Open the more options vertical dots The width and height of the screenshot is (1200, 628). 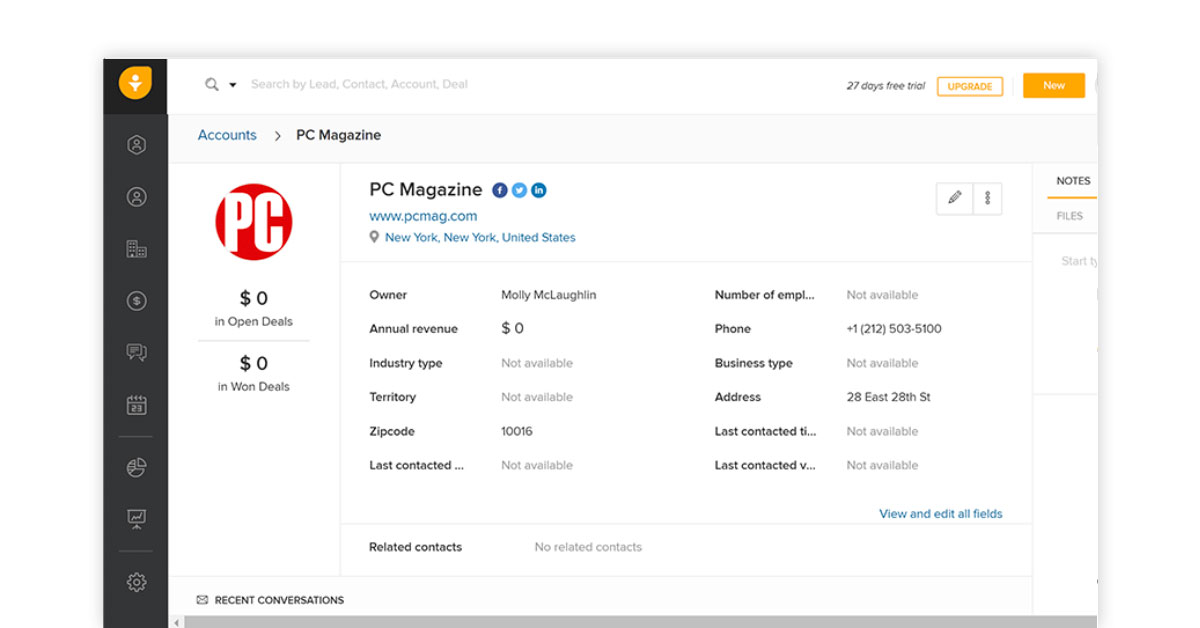987,198
